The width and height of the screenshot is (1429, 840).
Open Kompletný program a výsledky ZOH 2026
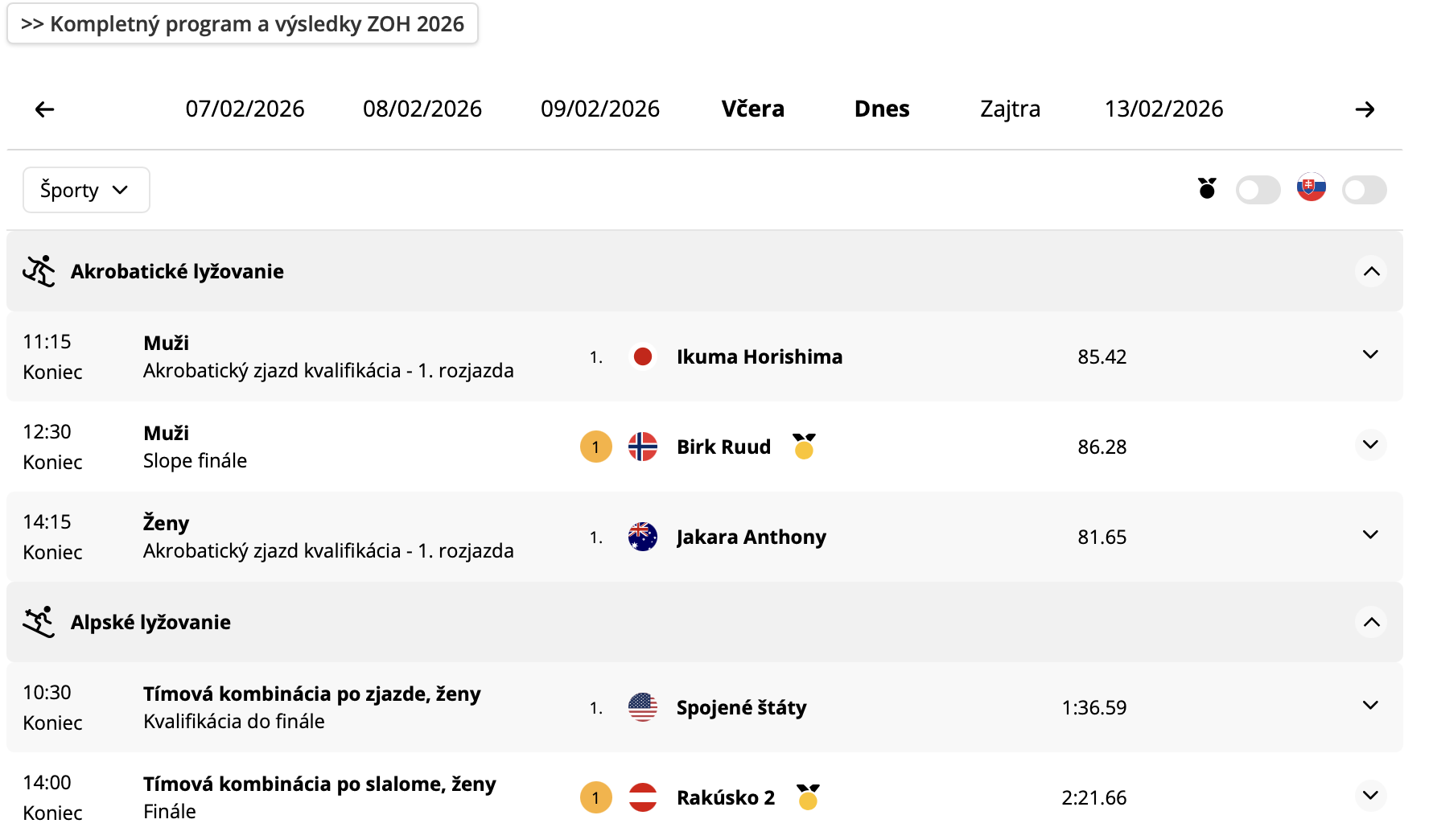pyautogui.click(x=242, y=24)
